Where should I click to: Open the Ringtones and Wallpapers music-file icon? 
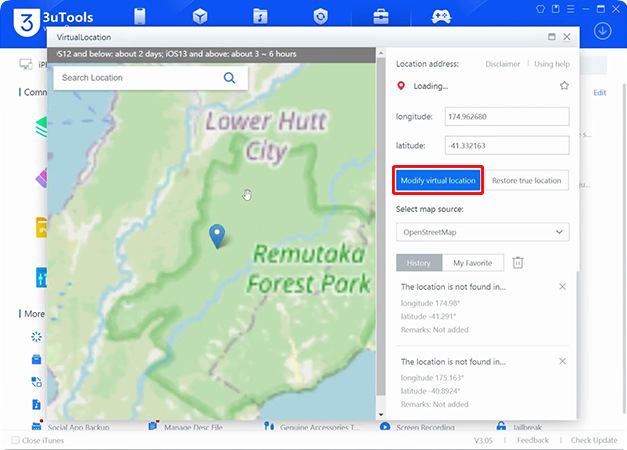tap(260, 16)
